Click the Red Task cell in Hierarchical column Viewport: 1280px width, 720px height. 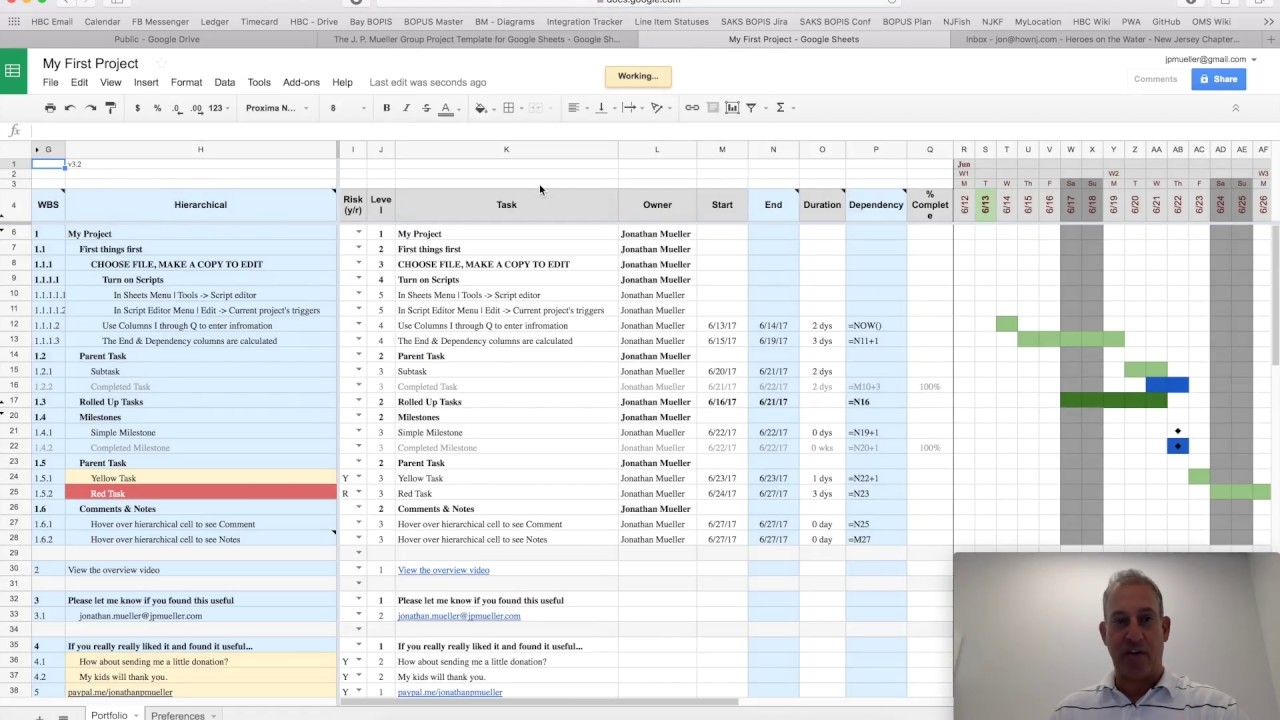click(200, 494)
